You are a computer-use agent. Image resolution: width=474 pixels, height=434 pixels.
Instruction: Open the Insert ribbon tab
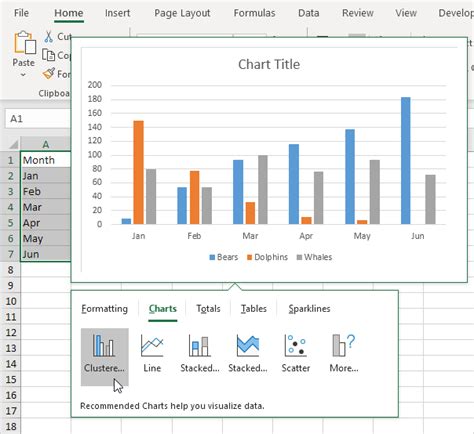pyautogui.click(x=117, y=13)
